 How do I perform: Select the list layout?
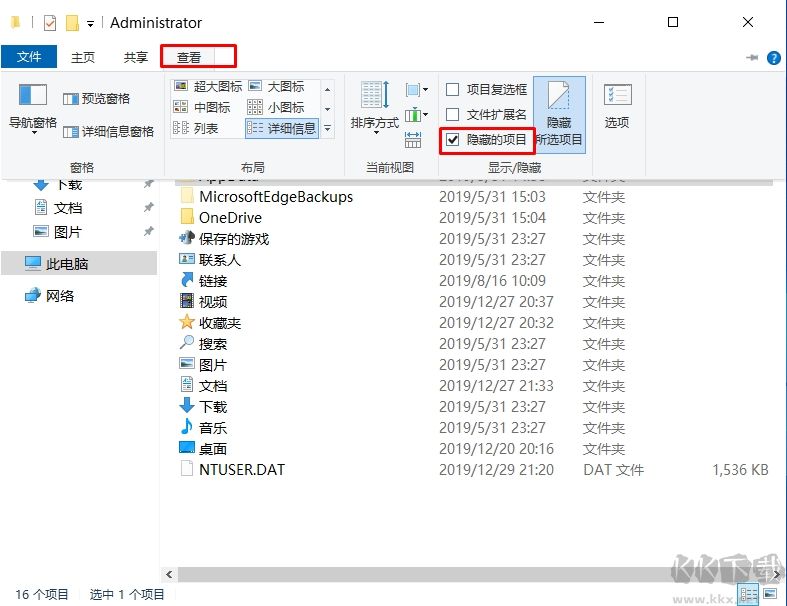click(196, 129)
